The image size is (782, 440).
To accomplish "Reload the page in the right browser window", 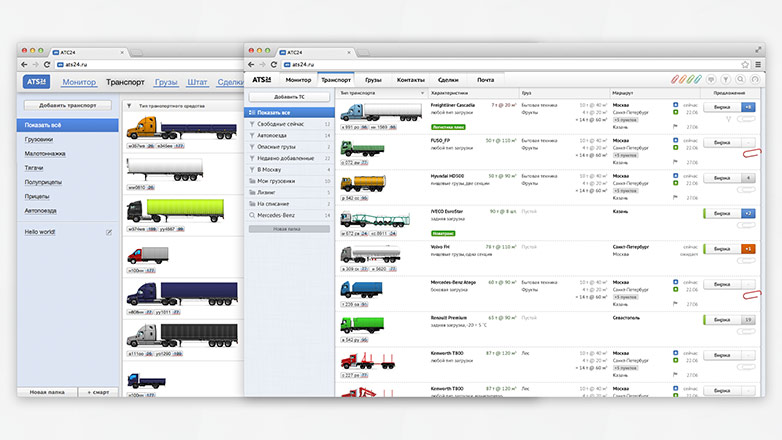I will [274, 64].
